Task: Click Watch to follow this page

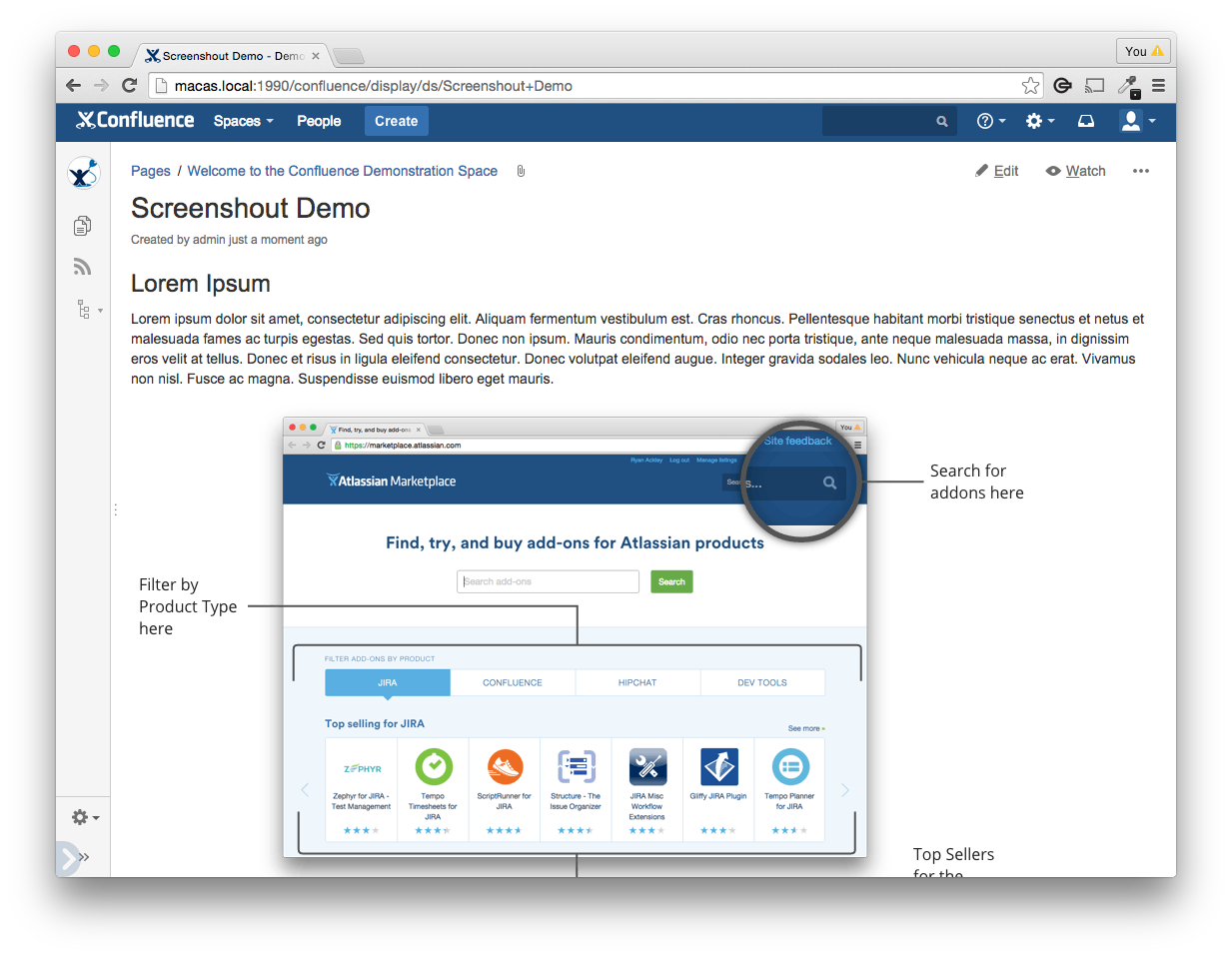Action: pyautogui.click(x=1076, y=171)
